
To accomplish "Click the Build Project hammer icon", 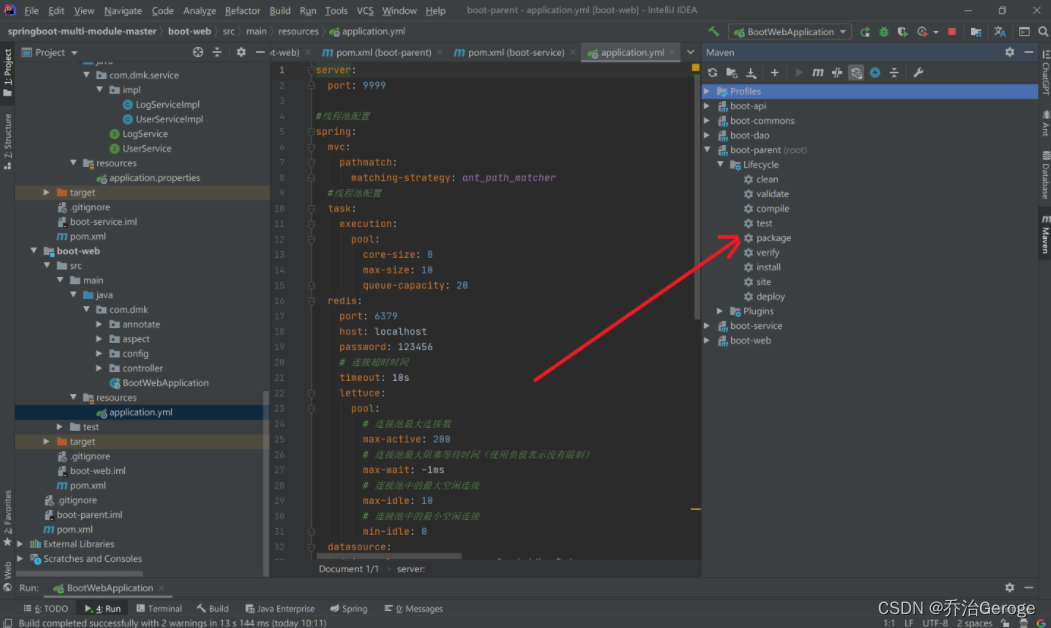I will click(713, 32).
